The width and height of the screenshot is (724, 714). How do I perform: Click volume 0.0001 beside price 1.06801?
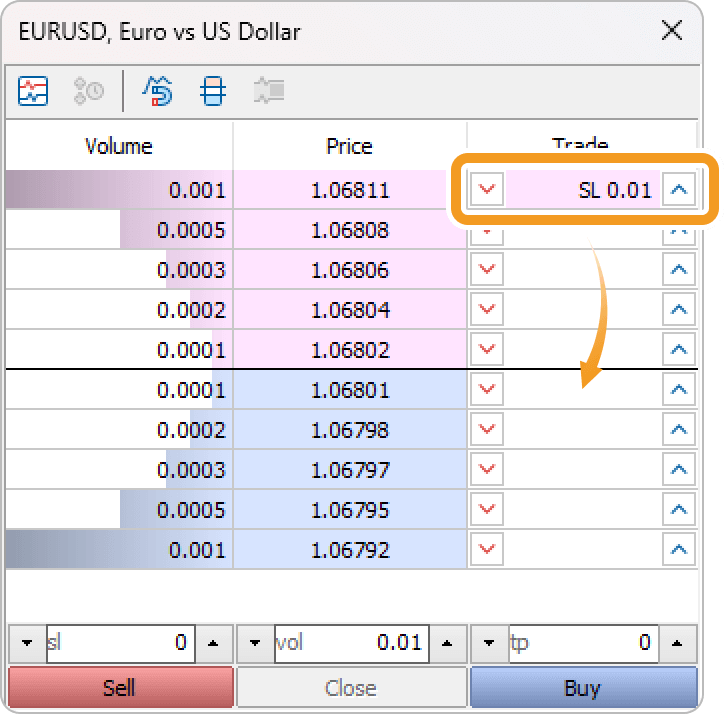coord(119,390)
